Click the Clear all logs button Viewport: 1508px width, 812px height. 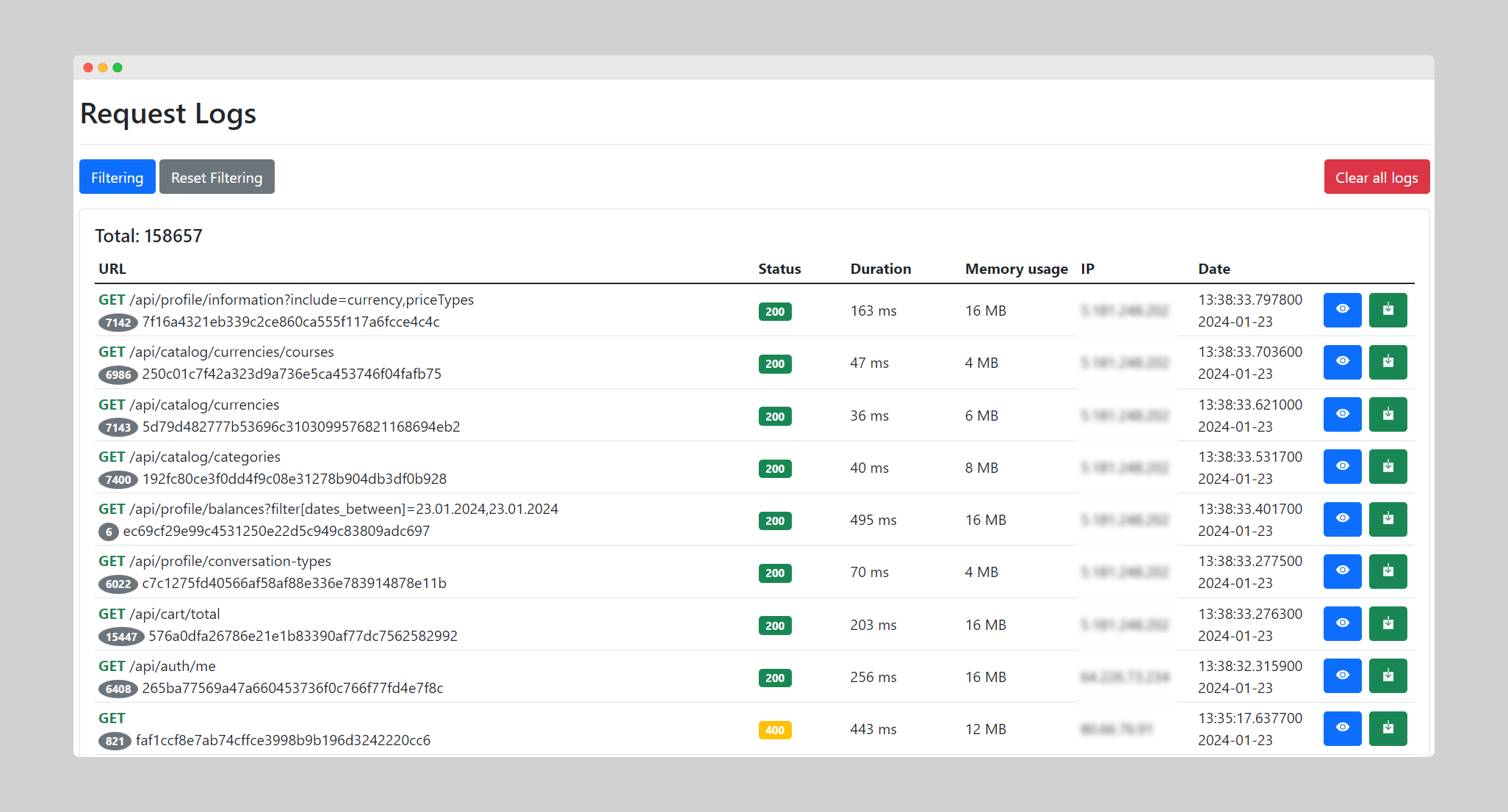tap(1376, 178)
